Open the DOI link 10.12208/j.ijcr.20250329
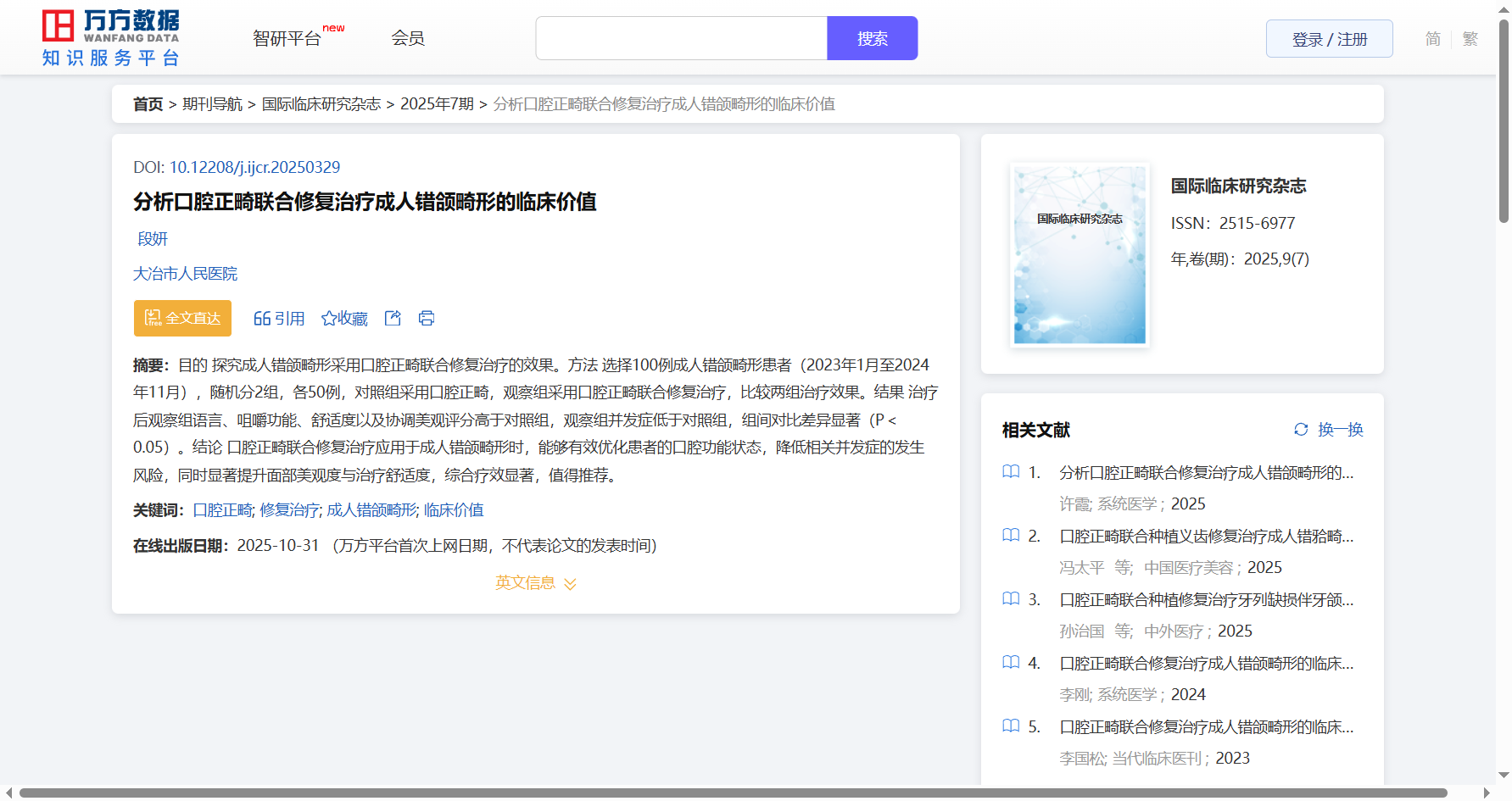Viewport: 1512px width, 801px height. 254,167
